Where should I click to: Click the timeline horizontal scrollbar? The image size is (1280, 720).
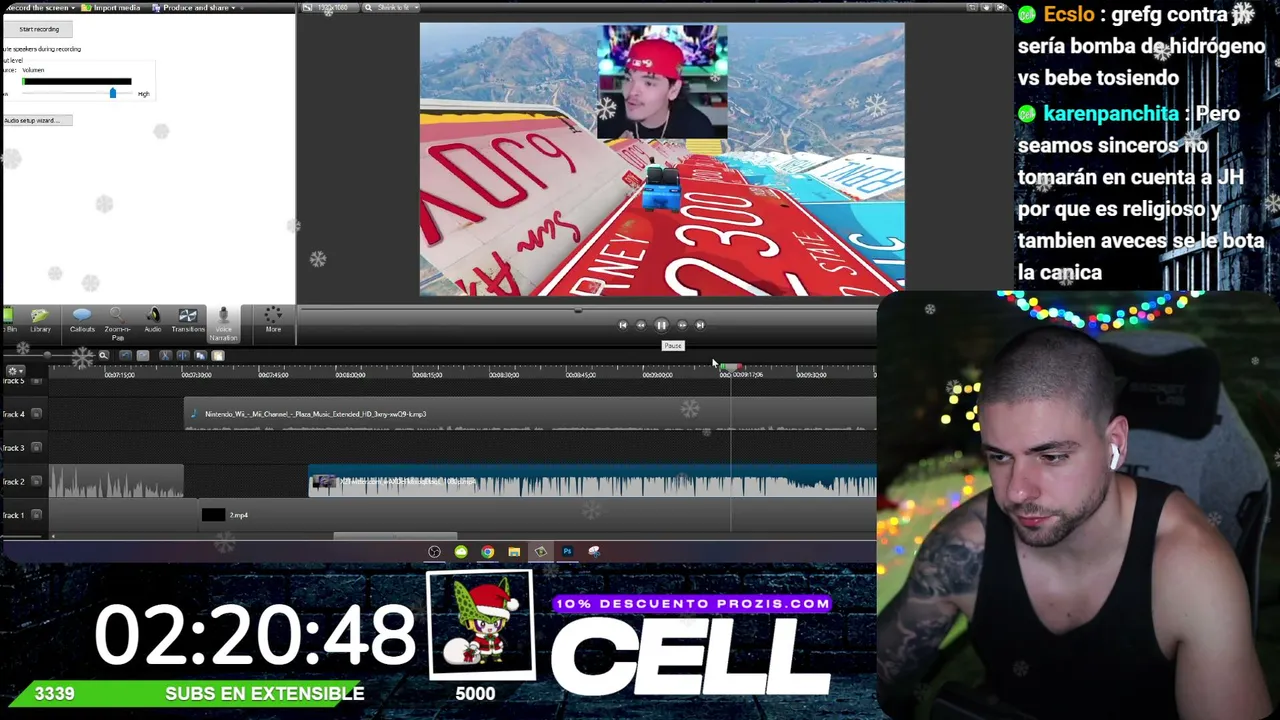[395, 536]
